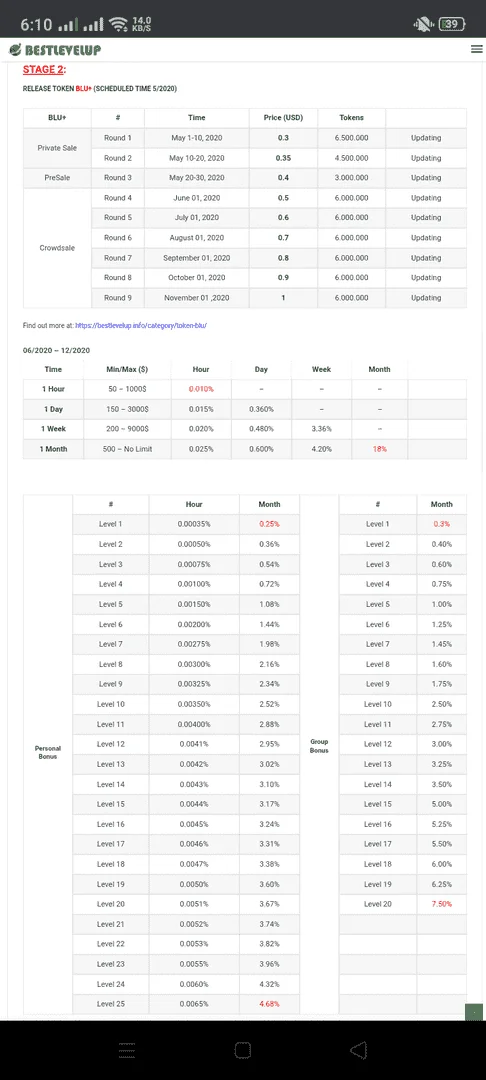486x1080 pixels.
Task: Tap the Android back button
Action: tap(358, 1050)
